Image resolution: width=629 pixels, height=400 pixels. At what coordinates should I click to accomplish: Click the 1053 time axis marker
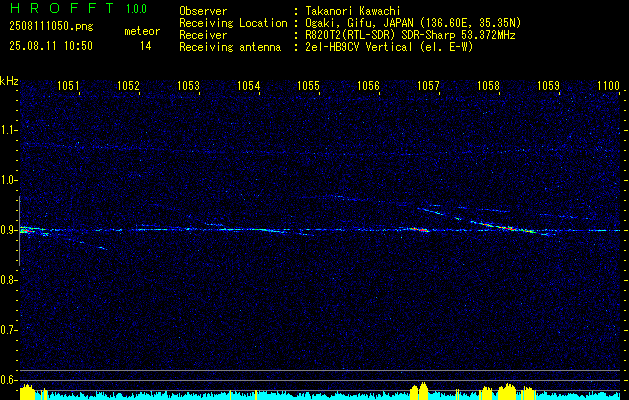(x=188, y=85)
